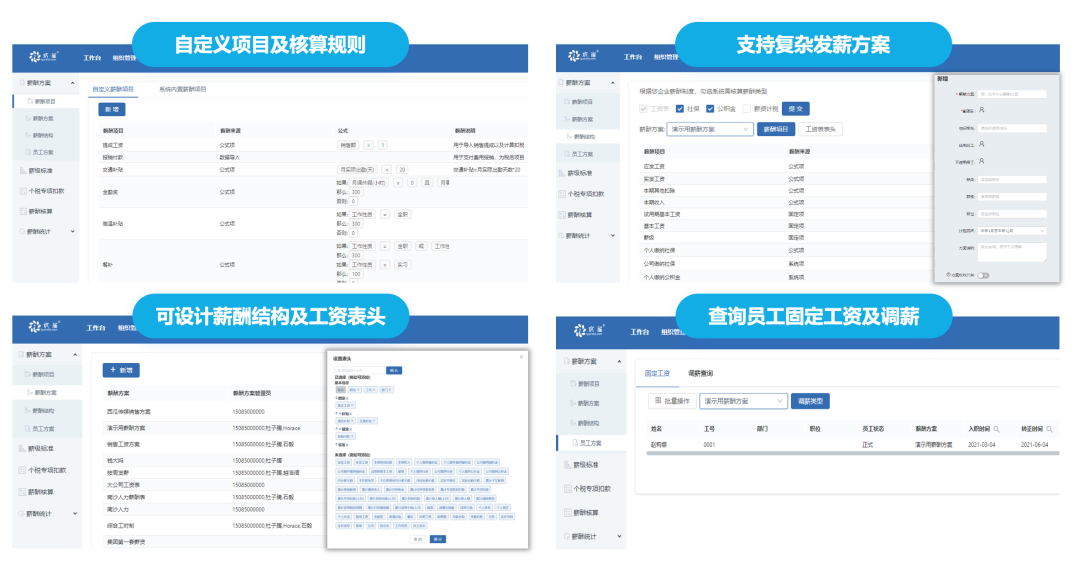Open the 计税方式 dropdown in 新增 dialog
The height and width of the screenshot is (569, 1080).
(x=1012, y=231)
